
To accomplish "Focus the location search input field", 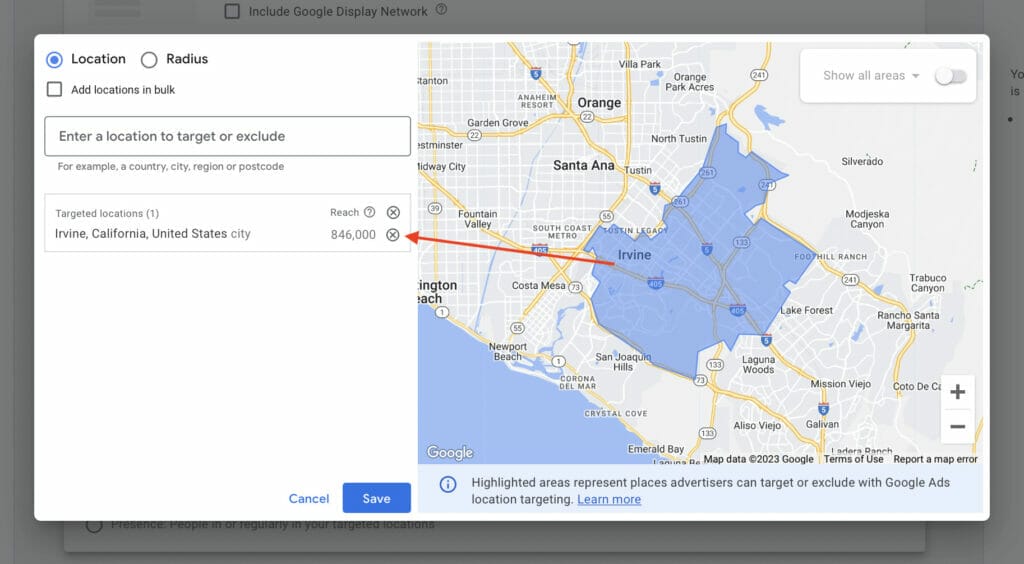I will click(x=227, y=136).
